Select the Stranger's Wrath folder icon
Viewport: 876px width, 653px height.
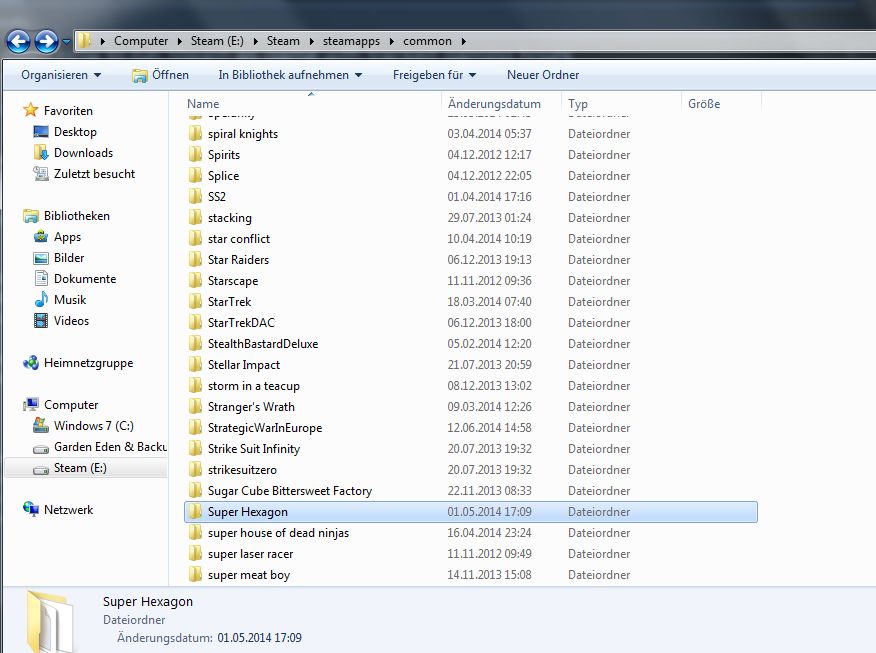(x=195, y=407)
